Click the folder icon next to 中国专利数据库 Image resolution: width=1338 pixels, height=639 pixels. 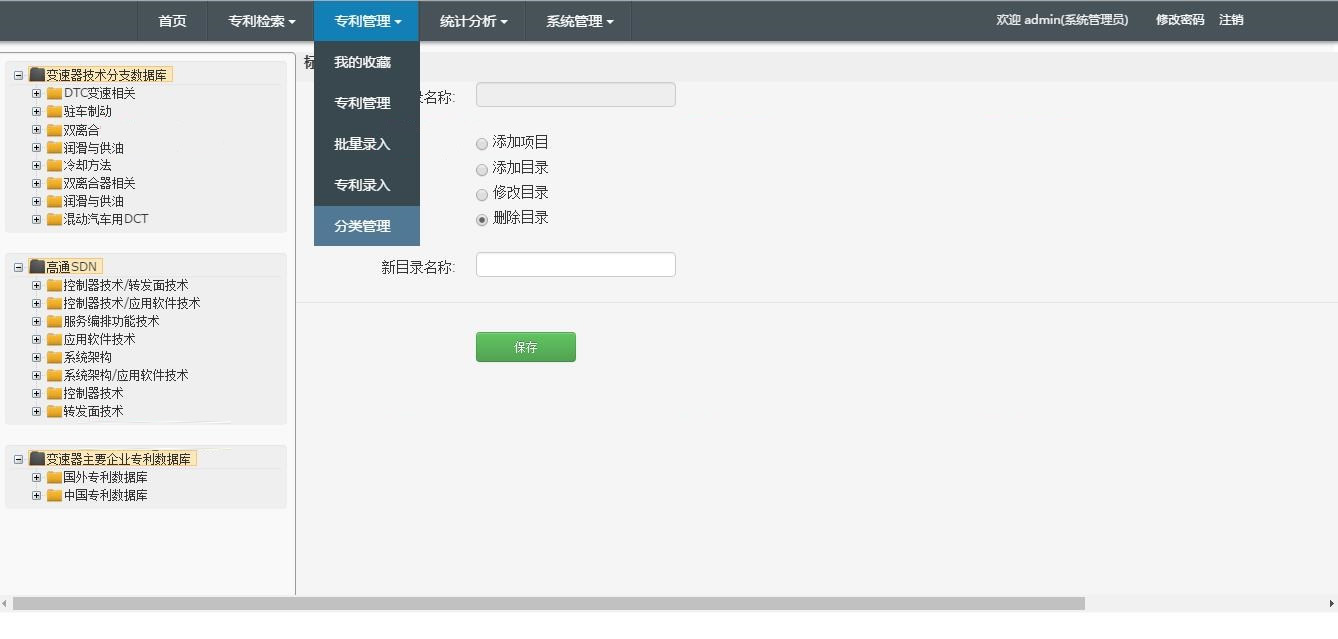click(52, 495)
